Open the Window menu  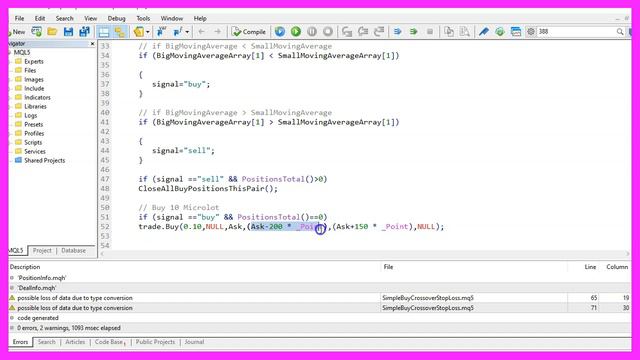click(171, 18)
